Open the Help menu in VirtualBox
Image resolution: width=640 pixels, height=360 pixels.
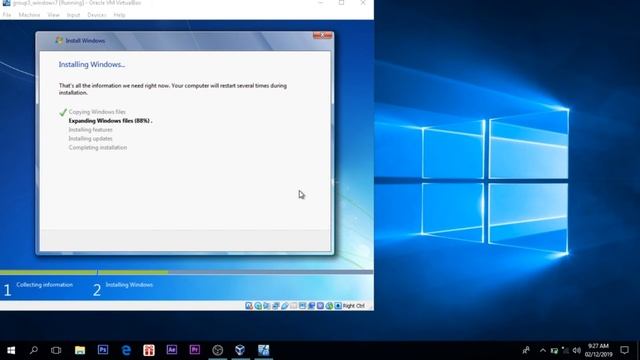(x=119, y=15)
